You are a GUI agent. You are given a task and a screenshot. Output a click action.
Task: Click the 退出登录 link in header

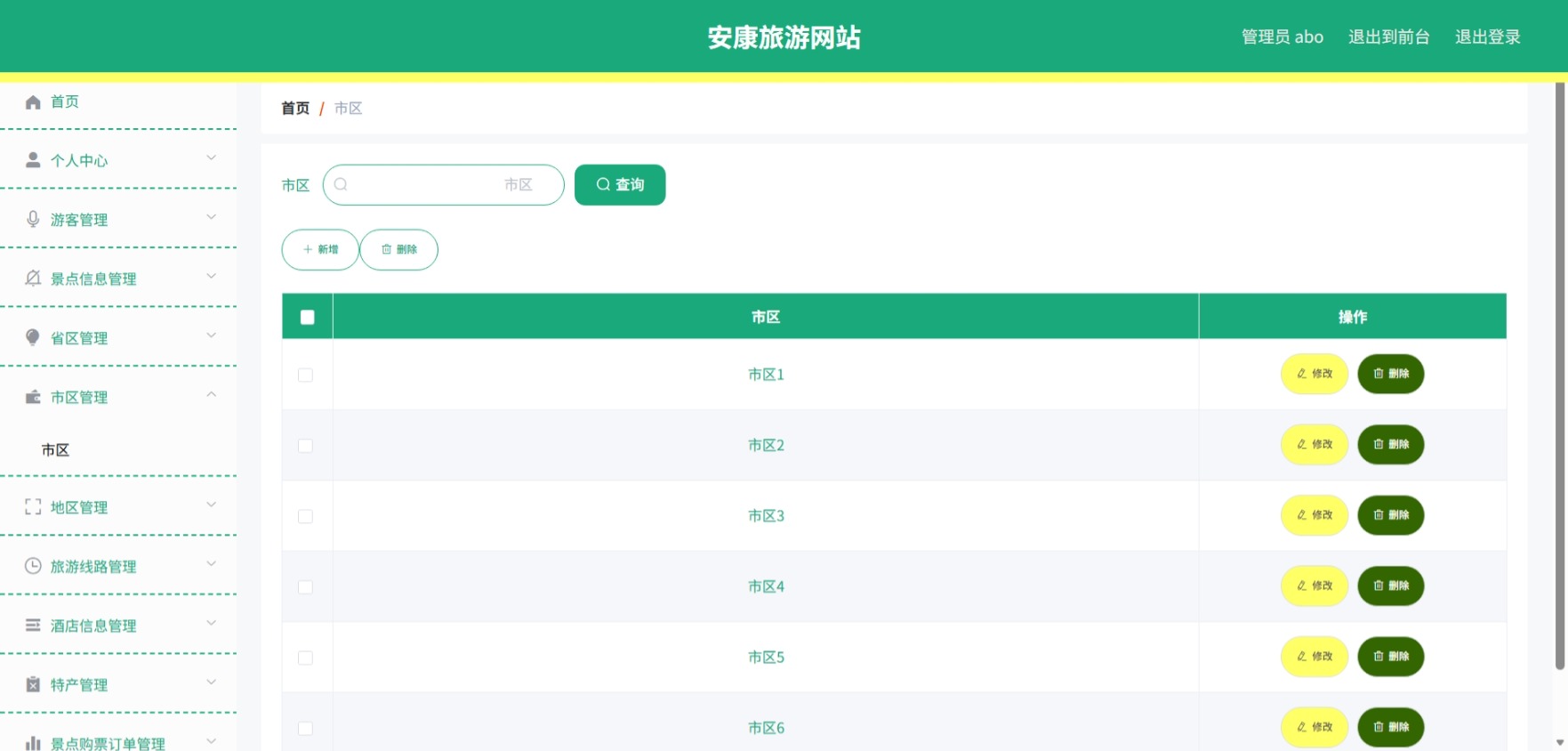[x=1488, y=37]
